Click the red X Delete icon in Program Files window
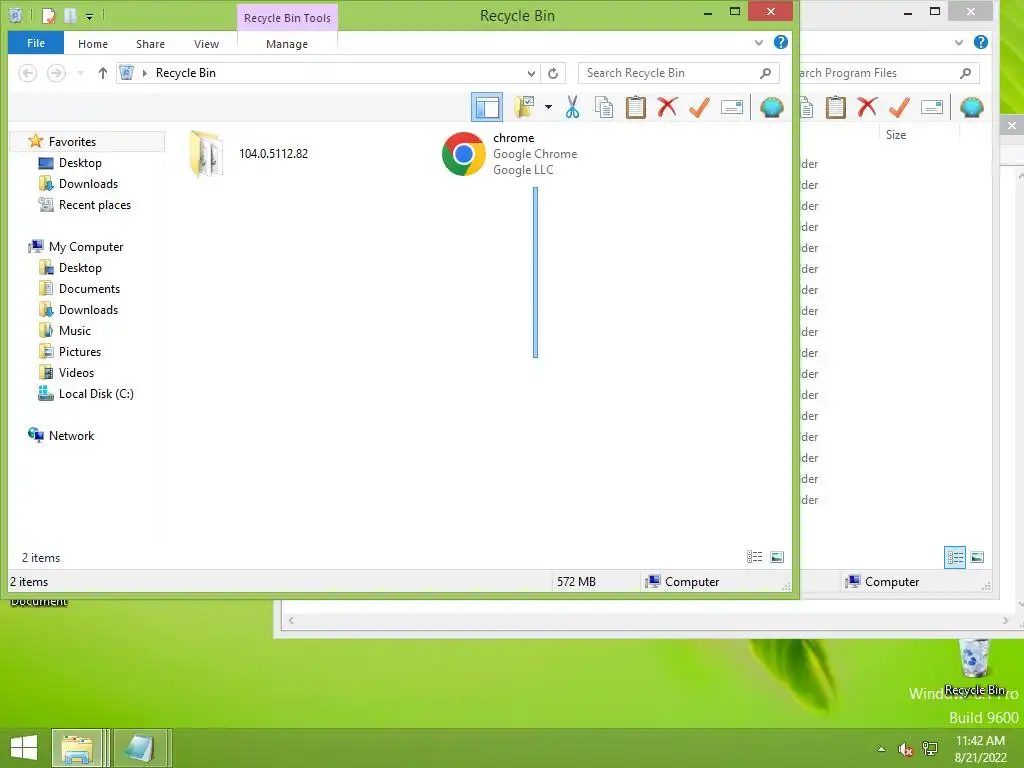The height and width of the screenshot is (768, 1024). [867, 107]
